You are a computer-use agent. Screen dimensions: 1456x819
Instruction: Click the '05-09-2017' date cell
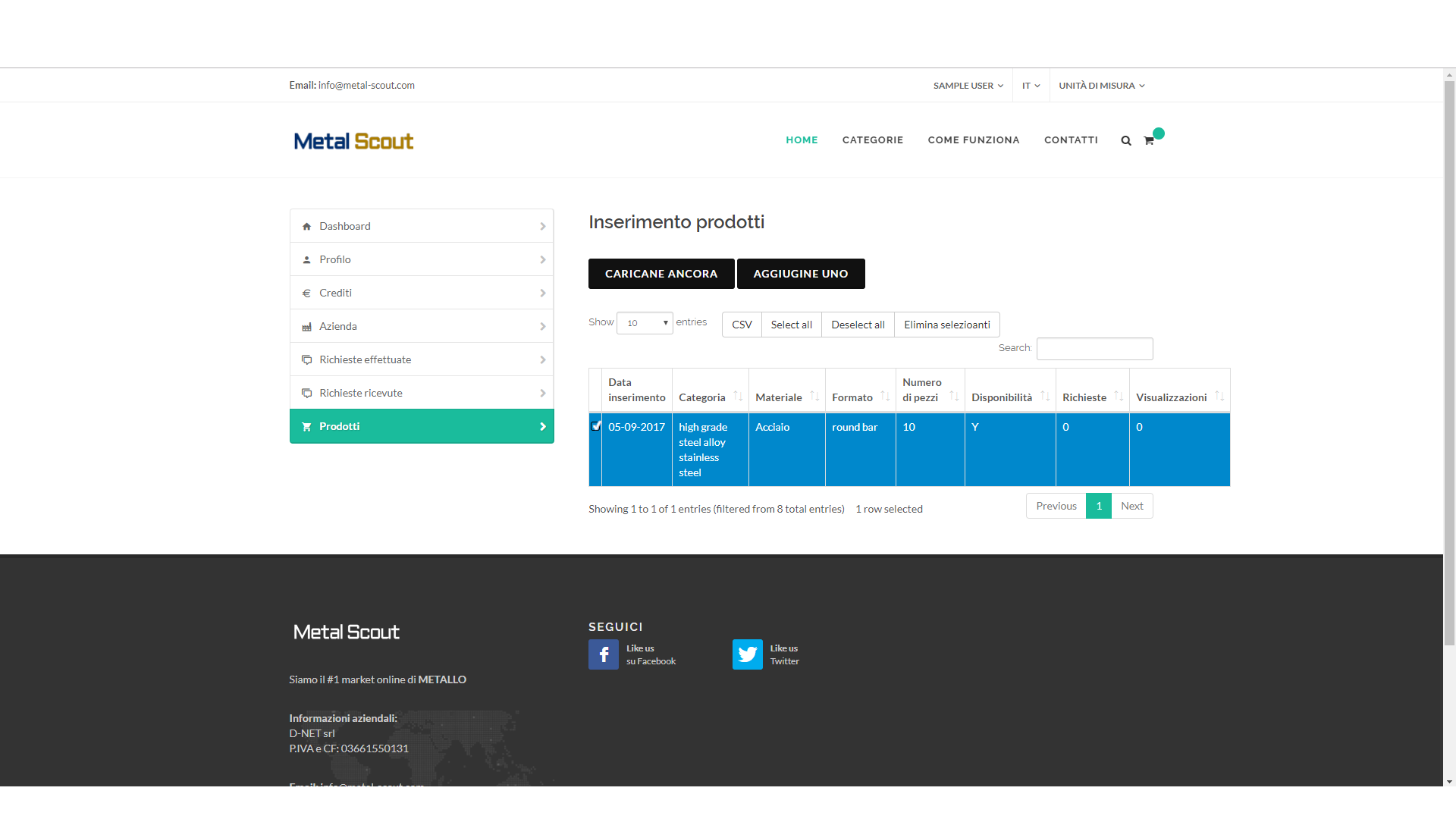[x=637, y=450]
